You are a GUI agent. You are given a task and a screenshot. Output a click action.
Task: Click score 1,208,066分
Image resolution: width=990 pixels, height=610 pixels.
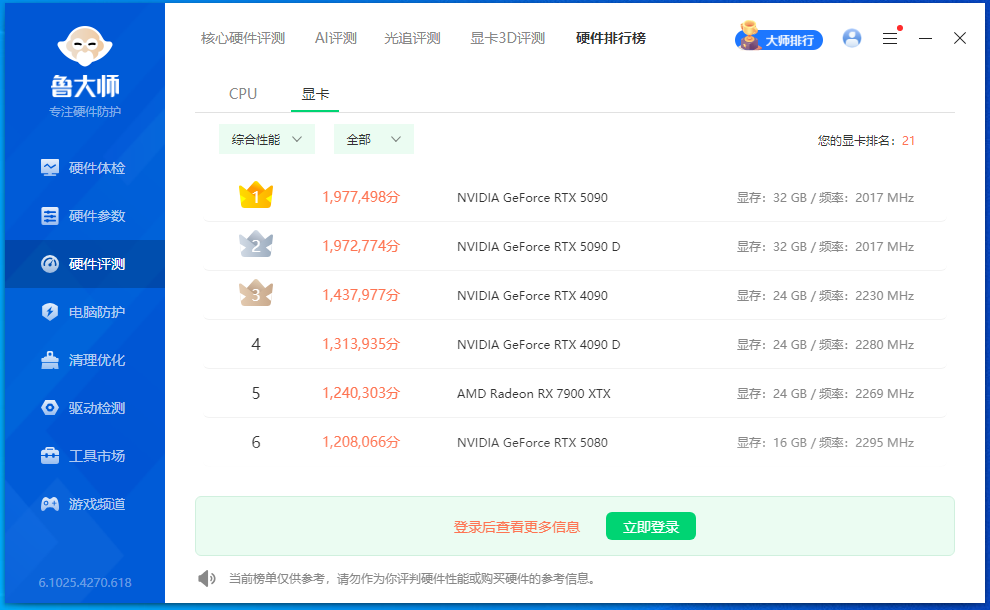pyautogui.click(x=361, y=442)
